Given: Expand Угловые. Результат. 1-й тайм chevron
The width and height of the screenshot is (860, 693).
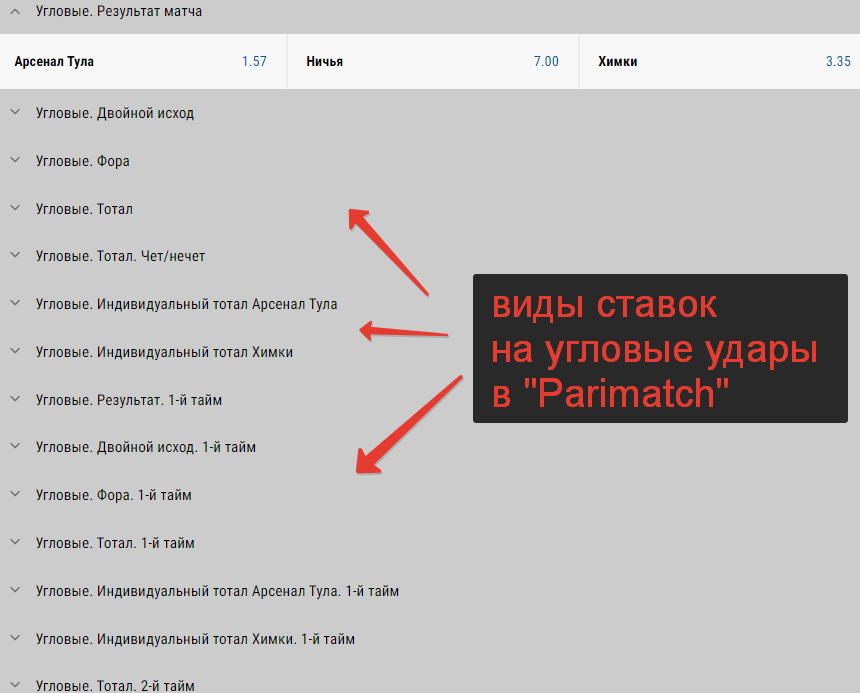Looking at the screenshot, I should [15, 399].
